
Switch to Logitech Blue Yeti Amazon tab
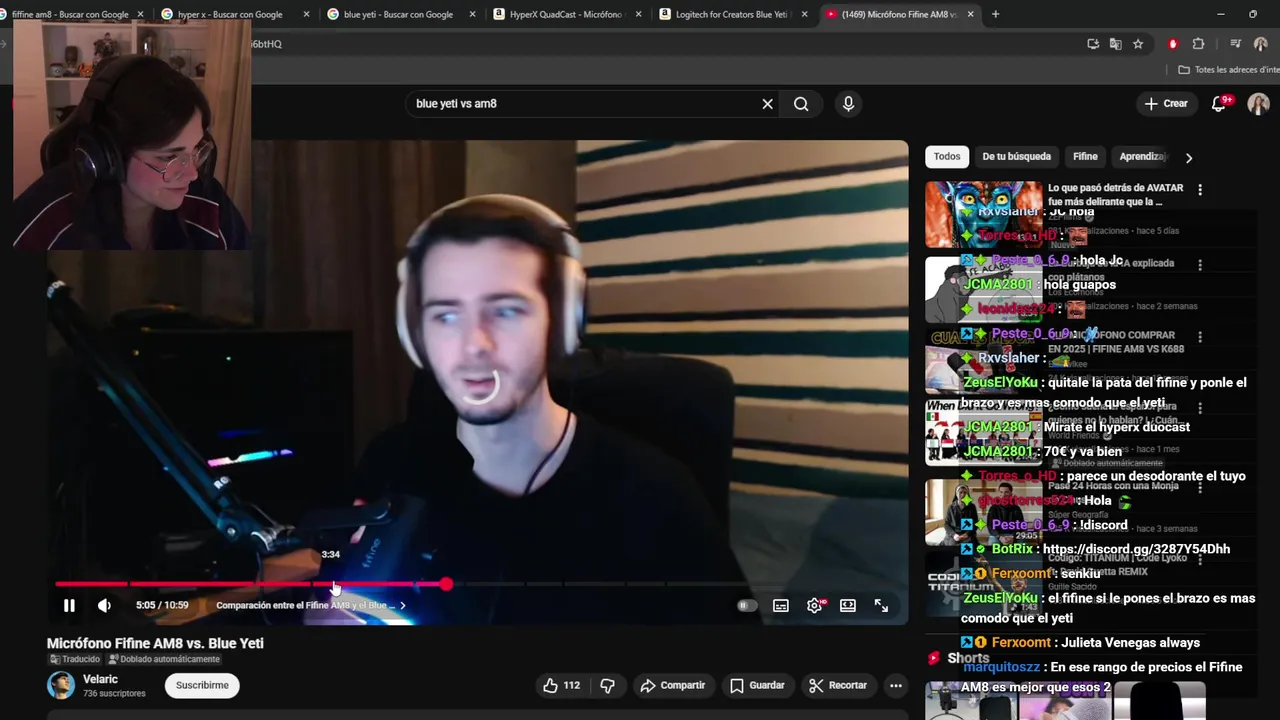(x=733, y=14)
